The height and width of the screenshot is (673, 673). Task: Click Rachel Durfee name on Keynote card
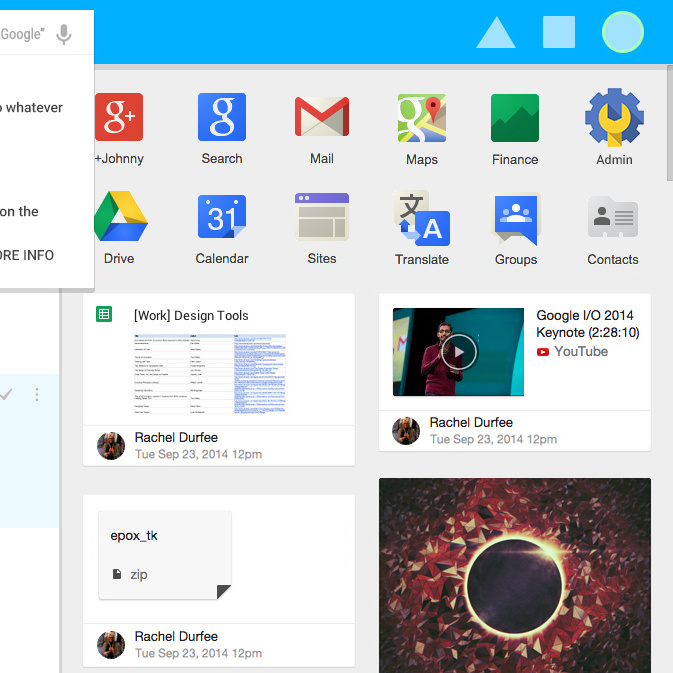point(471,422)
